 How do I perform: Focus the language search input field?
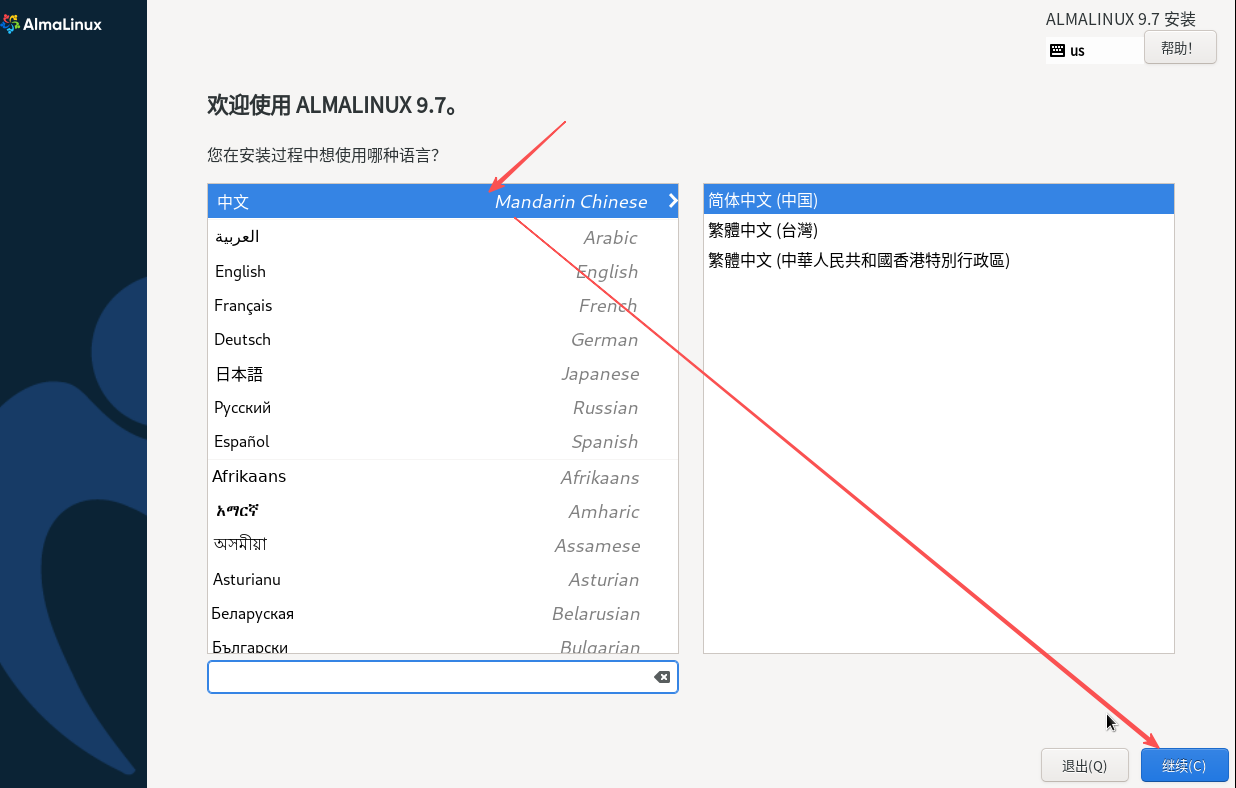tap(443, 677)
